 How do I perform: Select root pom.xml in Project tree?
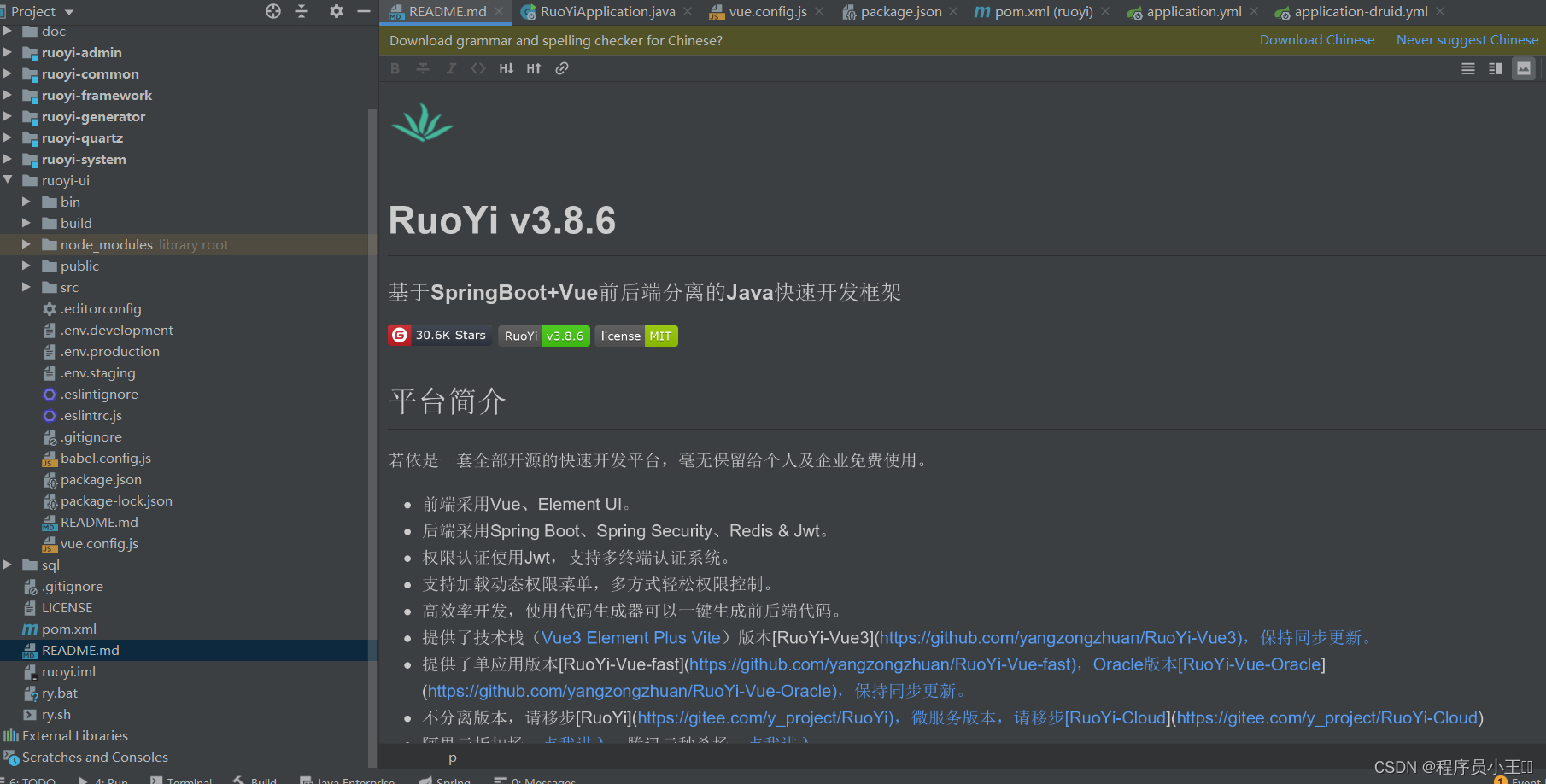click(x=68, y=629)
